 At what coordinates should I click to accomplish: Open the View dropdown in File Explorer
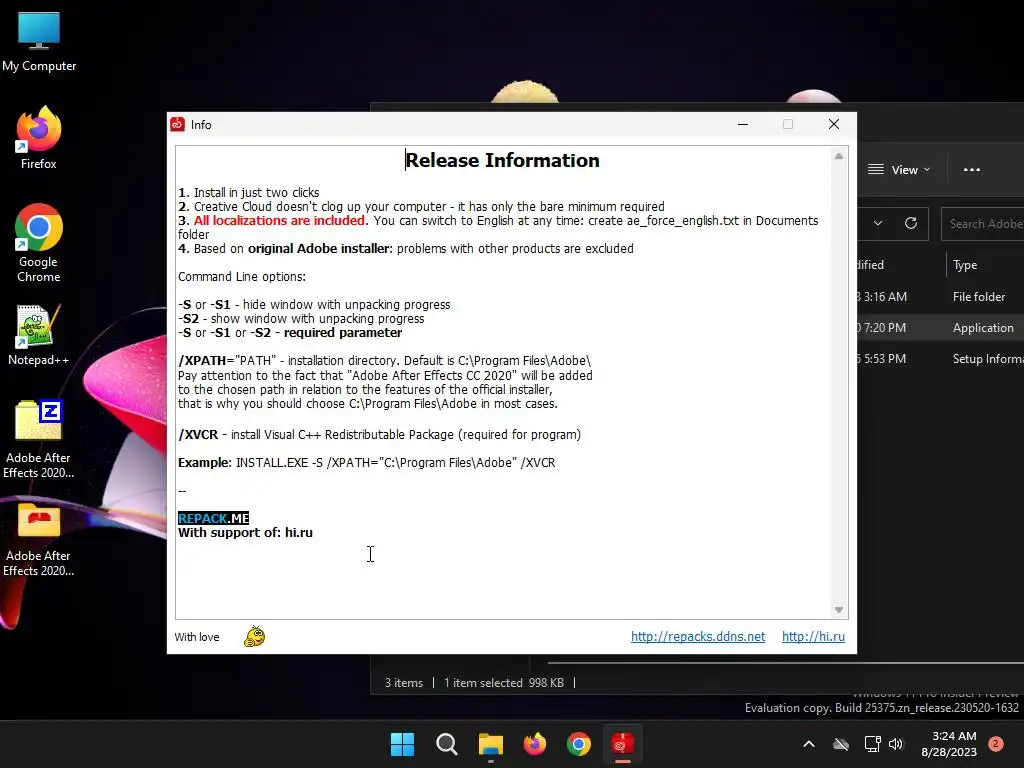tap(899, 170)
